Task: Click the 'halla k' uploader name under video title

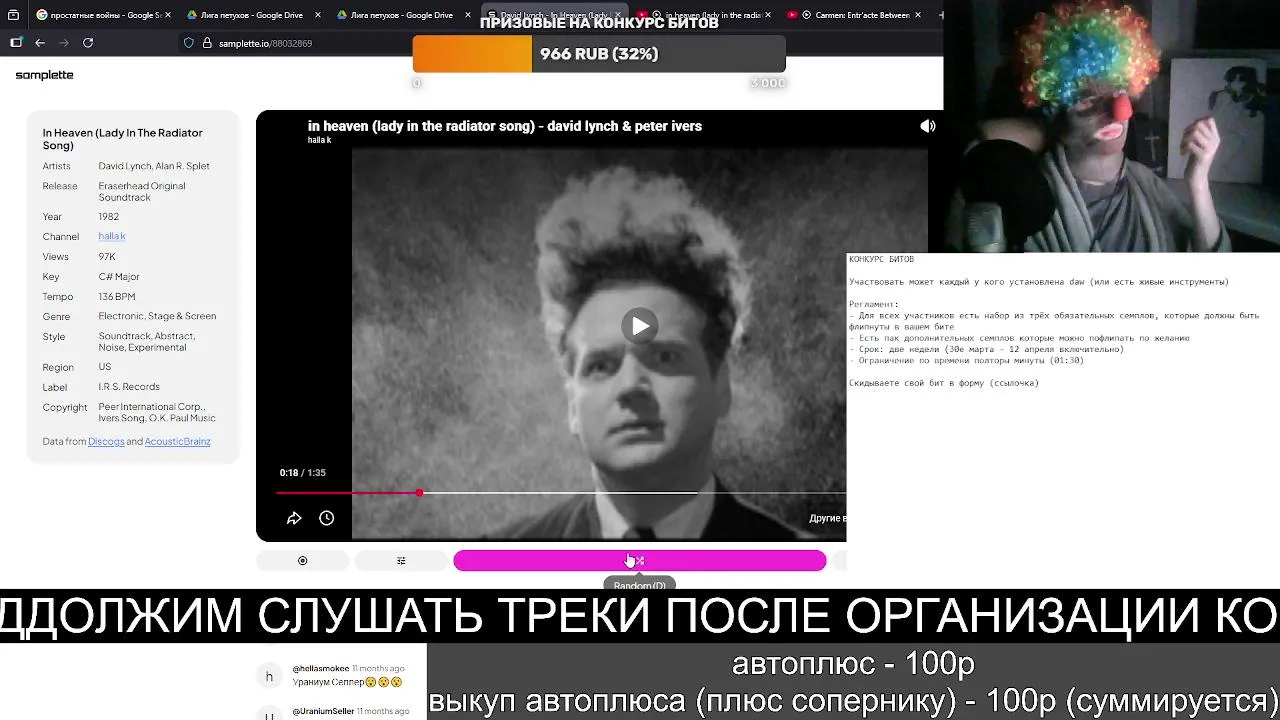Action: [x=319, y=140]
